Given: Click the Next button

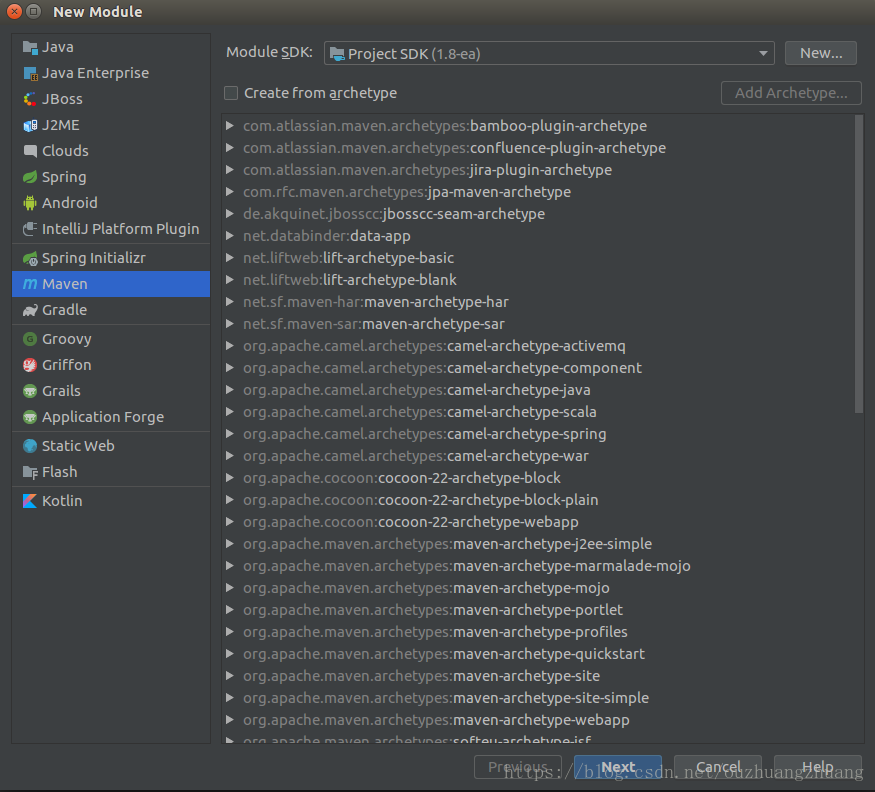Looking at the screenshot, I should 618,767.
